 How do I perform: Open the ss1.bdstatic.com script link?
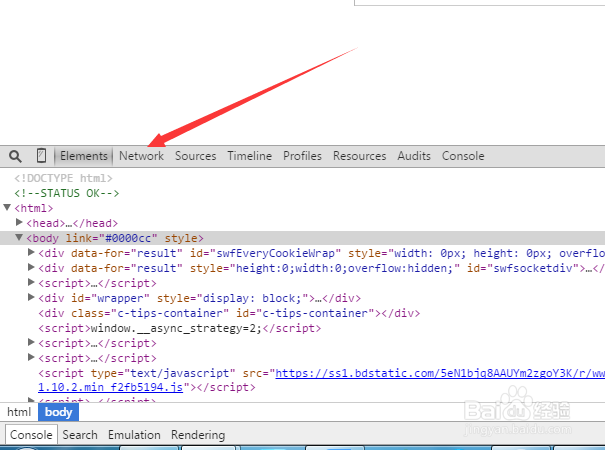[x=440, y=373]
